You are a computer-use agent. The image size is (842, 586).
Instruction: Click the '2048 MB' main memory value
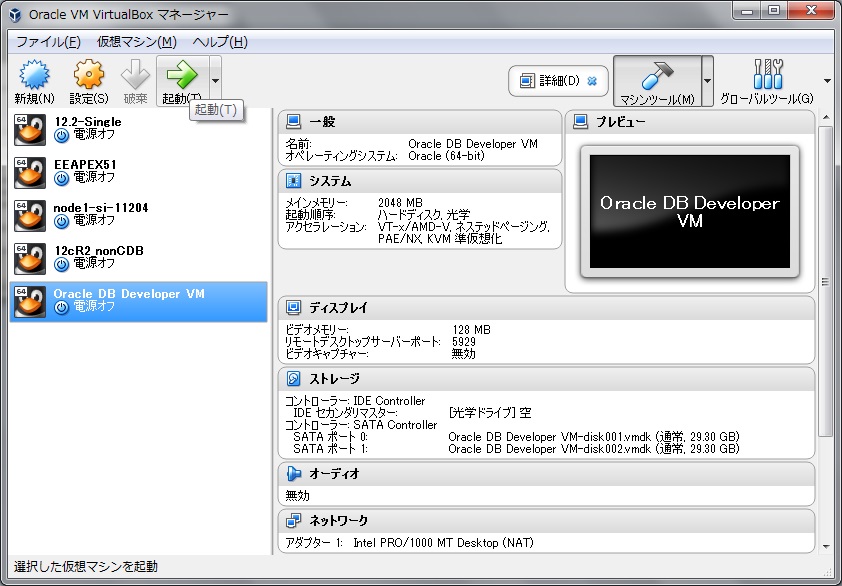click(x=400, y=202)
